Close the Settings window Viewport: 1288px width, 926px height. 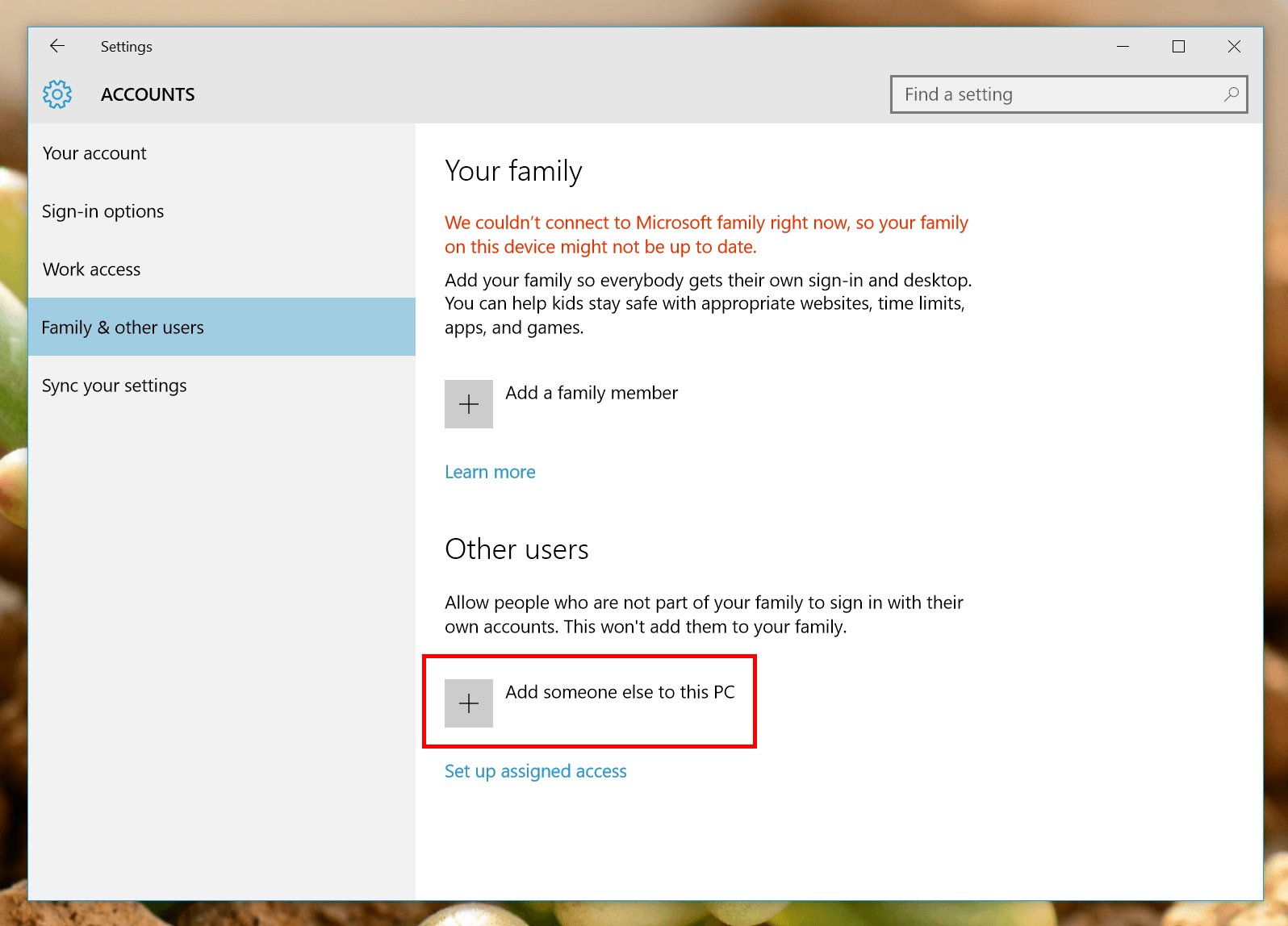coord(1234,47)
